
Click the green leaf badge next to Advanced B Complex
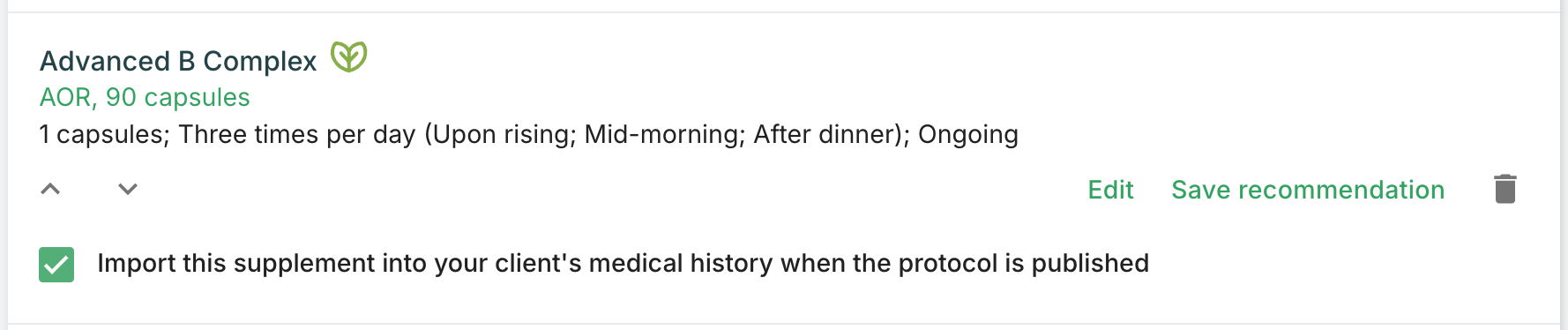pyautogui.click(x=348, y=57)
